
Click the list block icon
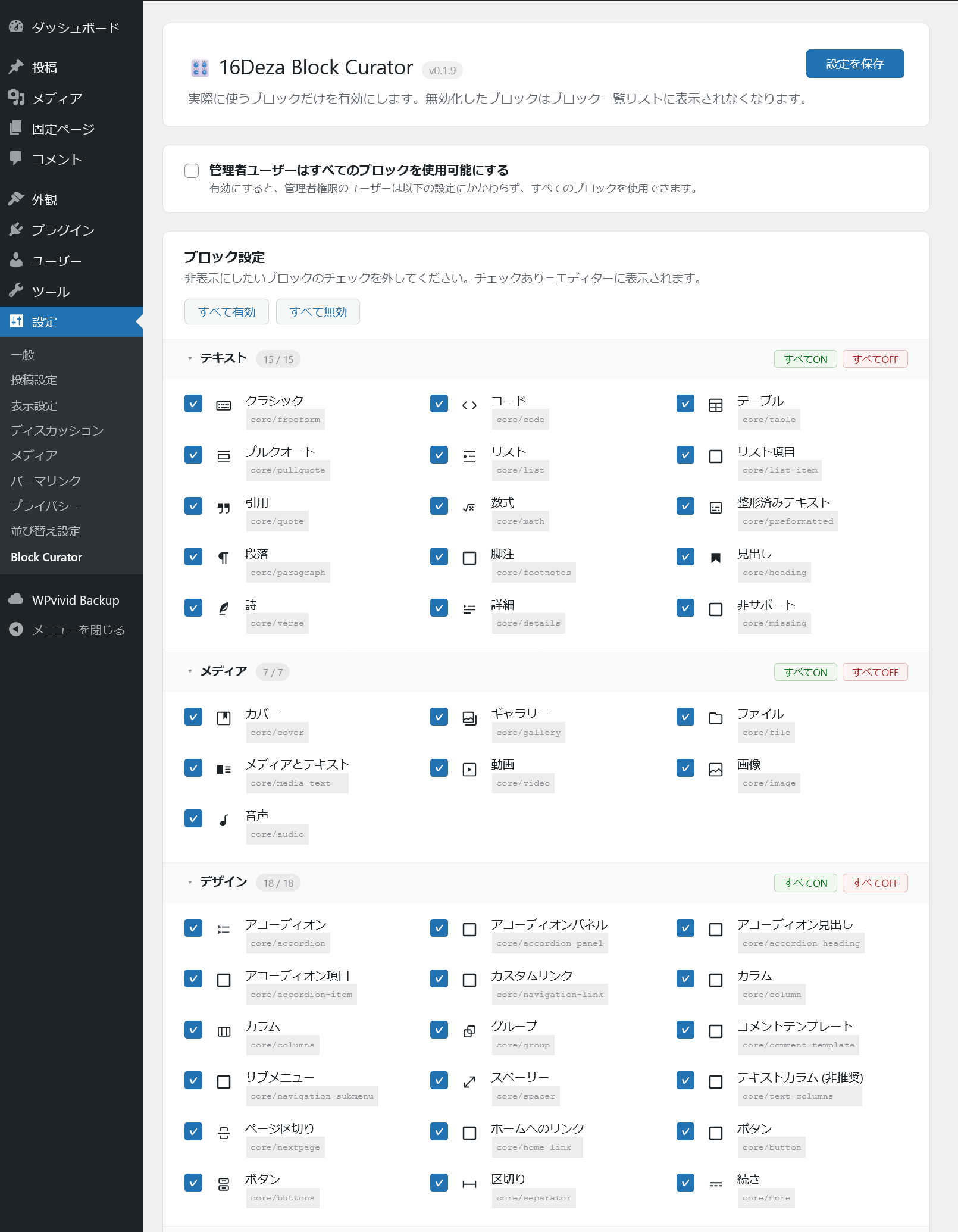(x=469, y=456)
